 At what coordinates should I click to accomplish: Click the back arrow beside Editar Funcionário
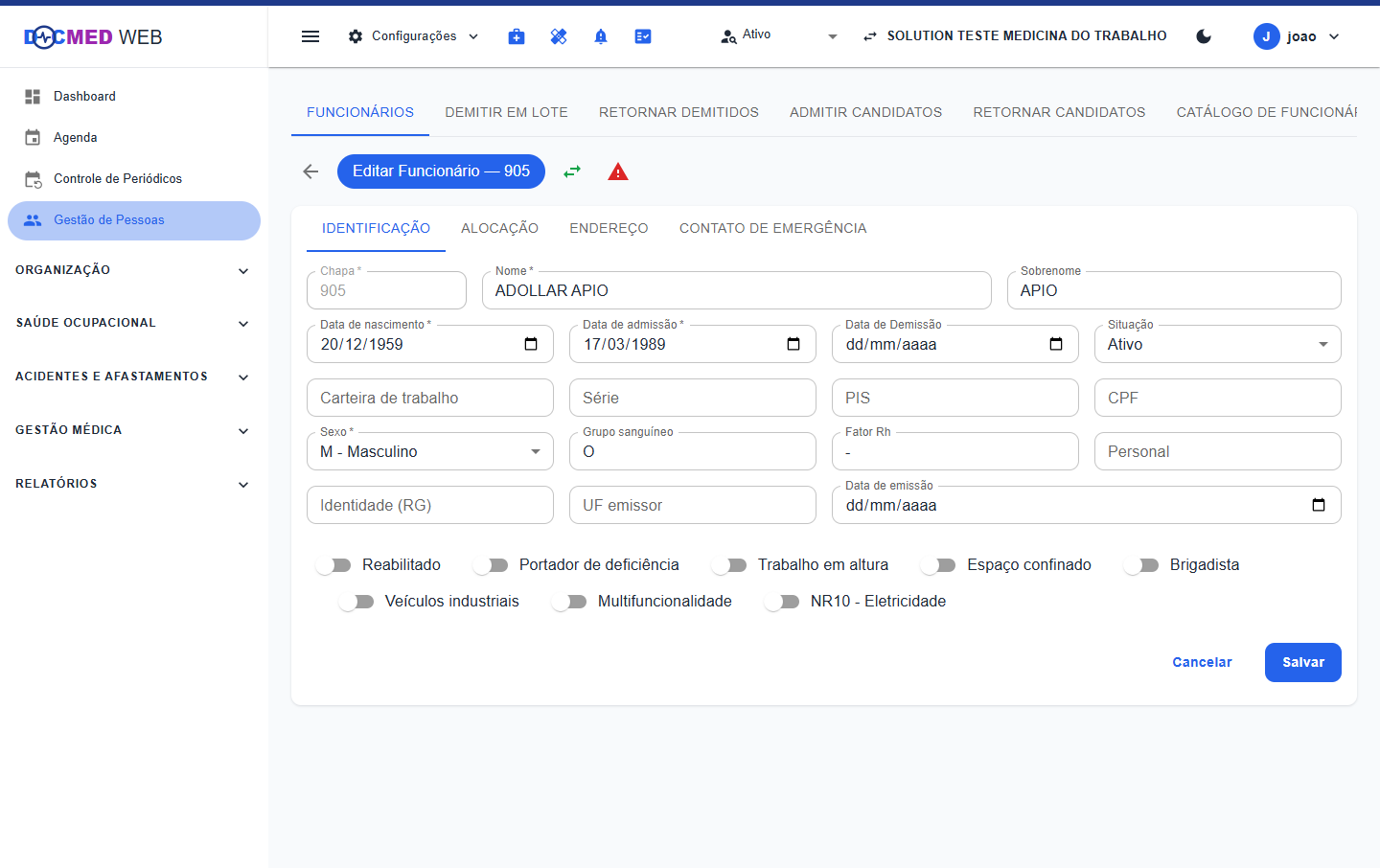(310, 171)
